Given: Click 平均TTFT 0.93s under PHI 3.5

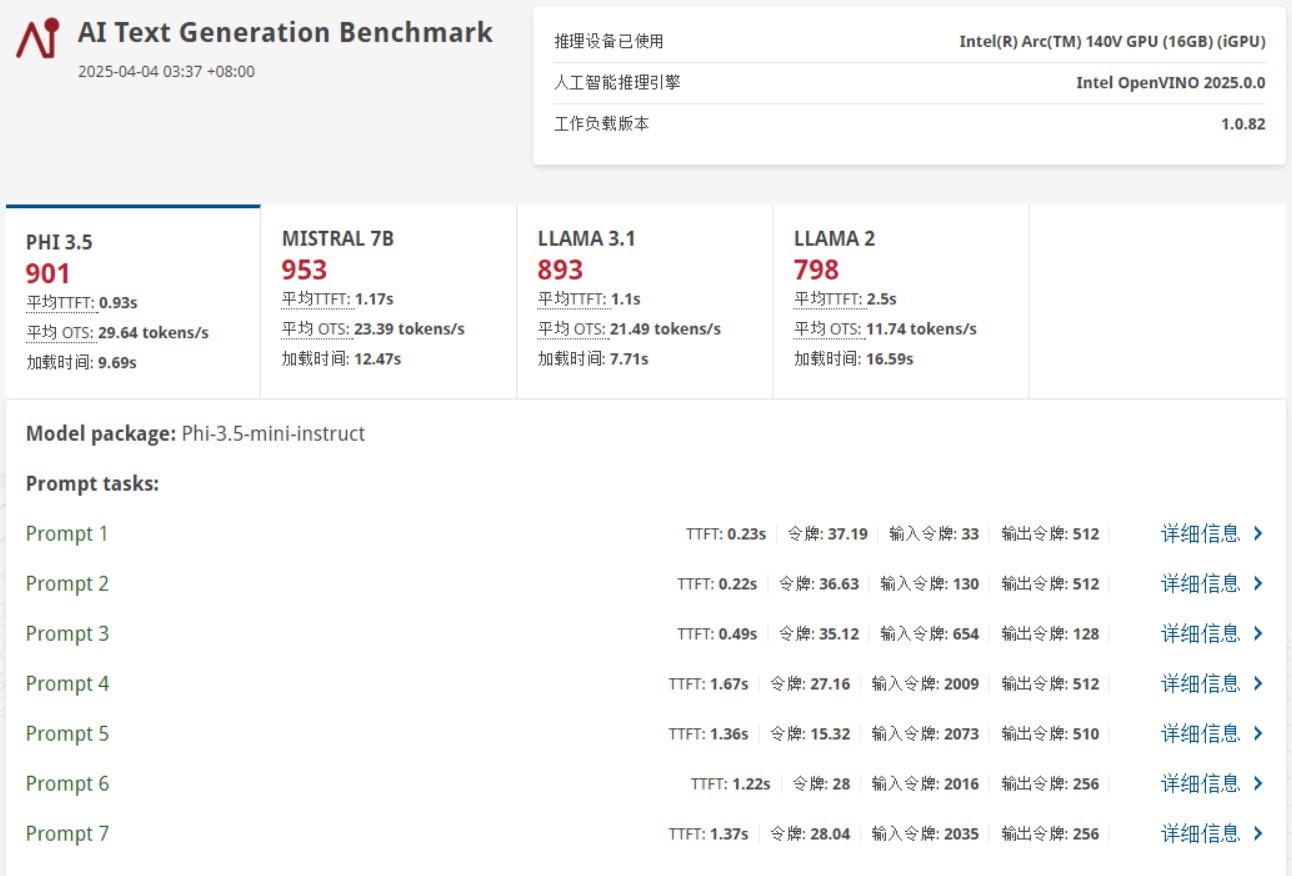Looking at the screenshot, I should coord(82,303).
